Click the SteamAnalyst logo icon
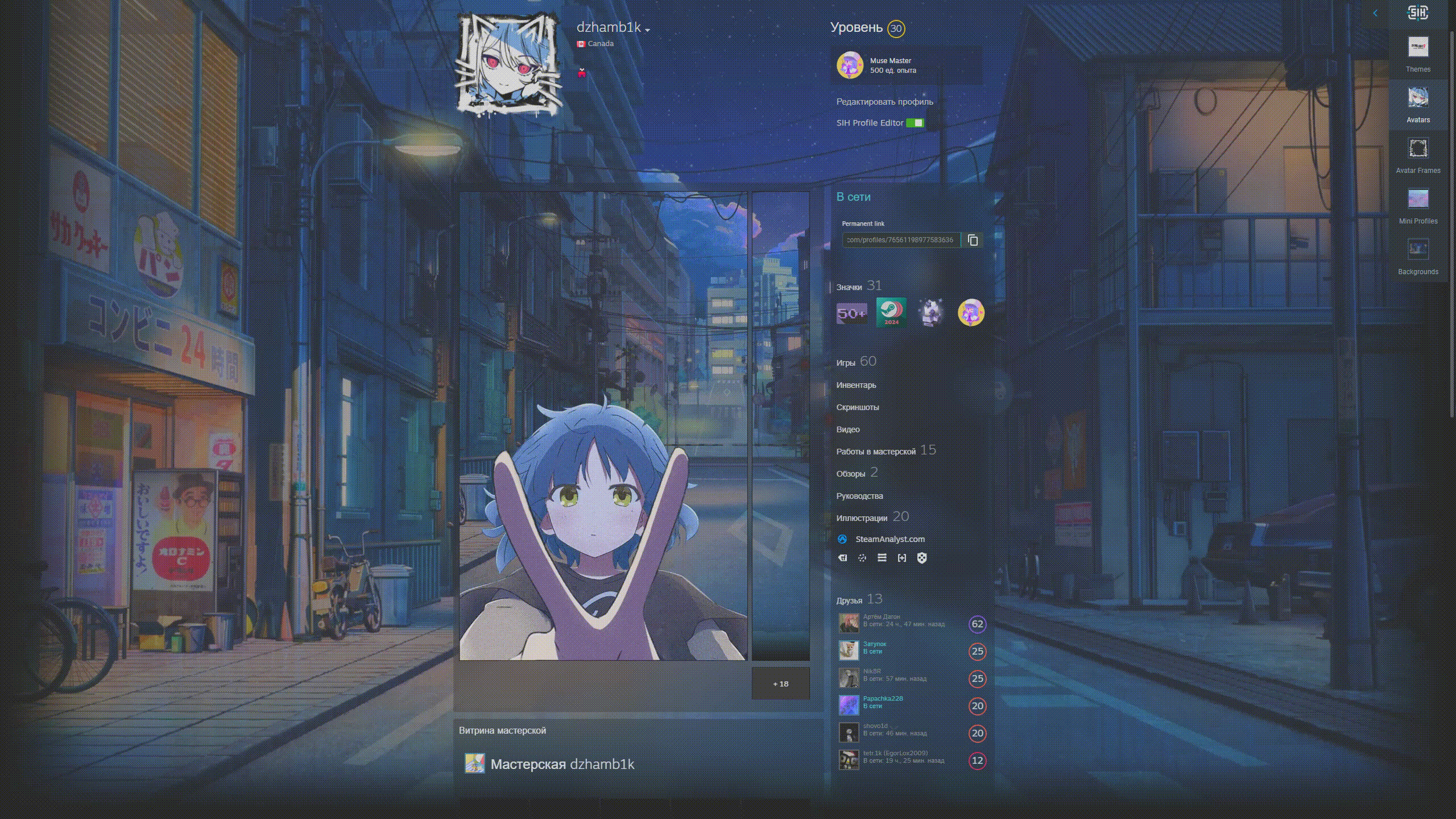1456x819 pixels. (842, 539)
